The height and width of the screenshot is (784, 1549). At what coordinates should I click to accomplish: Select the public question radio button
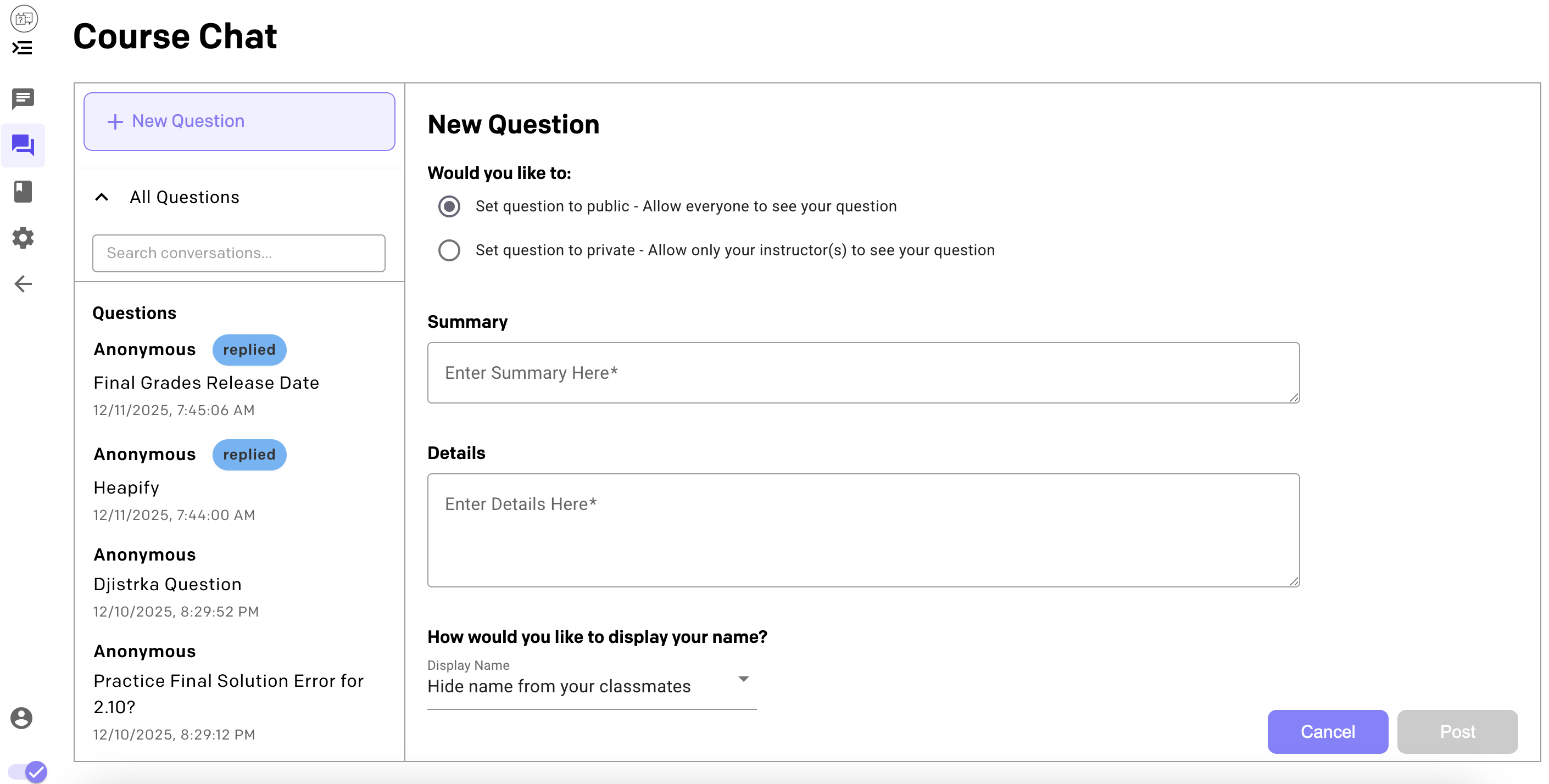pyautogui.click(x=449, y=206)
